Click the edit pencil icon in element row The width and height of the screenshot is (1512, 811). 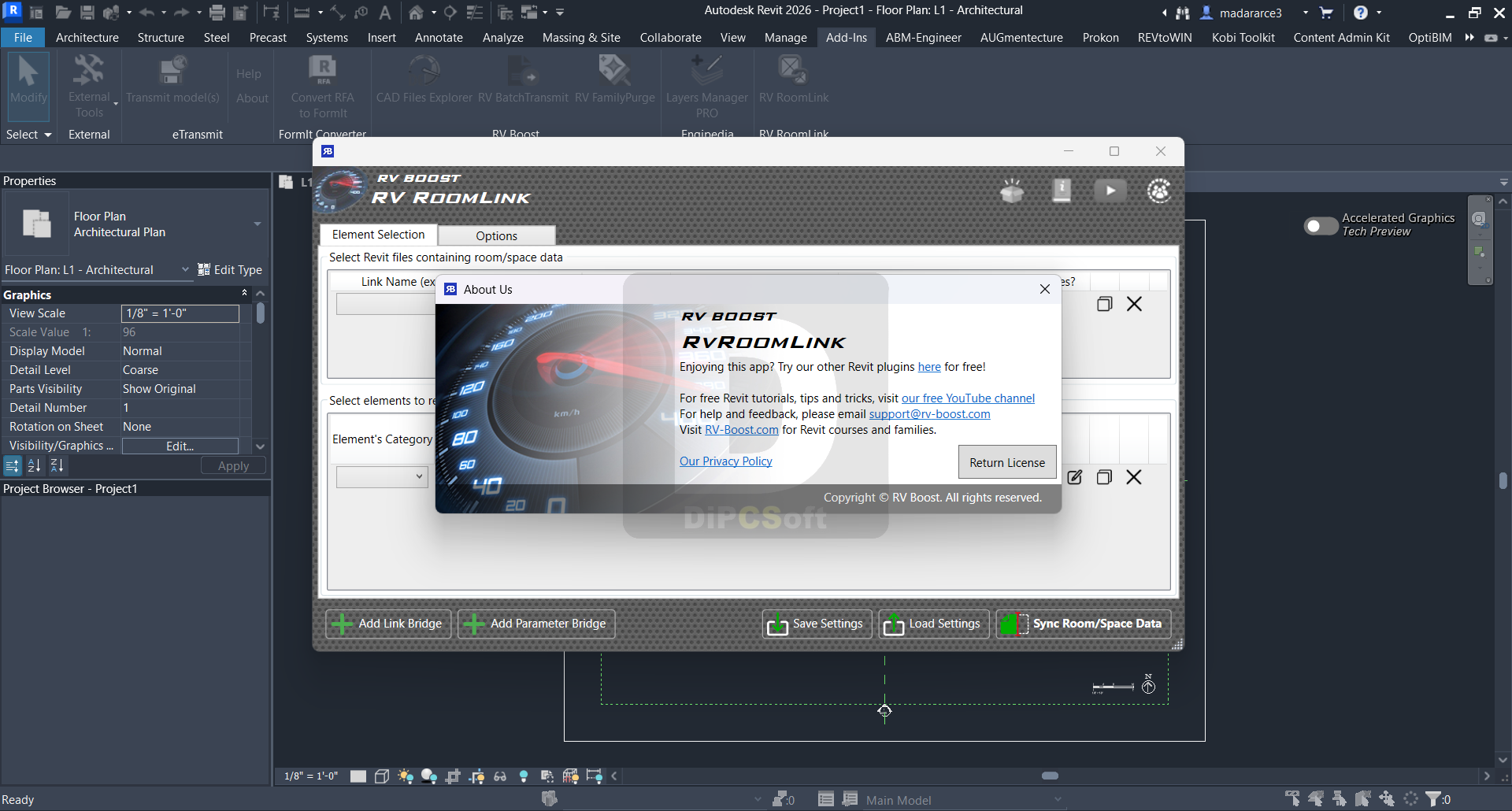pyautogui.click(x=1075, y=477)
